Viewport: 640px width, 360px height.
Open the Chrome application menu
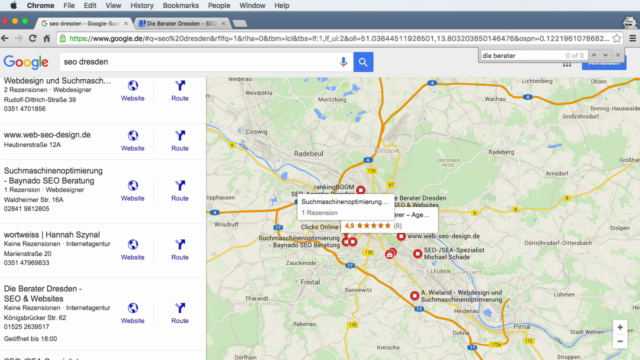40,5
